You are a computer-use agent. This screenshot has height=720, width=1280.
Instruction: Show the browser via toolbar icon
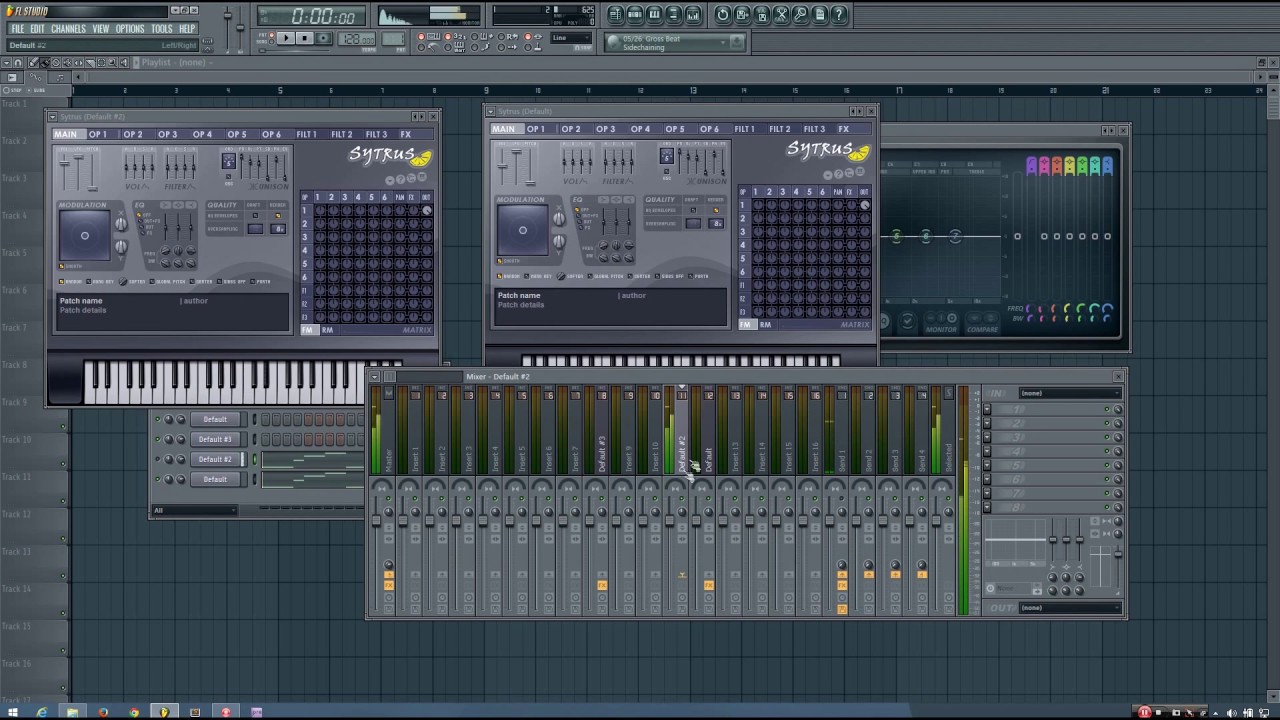673,14
